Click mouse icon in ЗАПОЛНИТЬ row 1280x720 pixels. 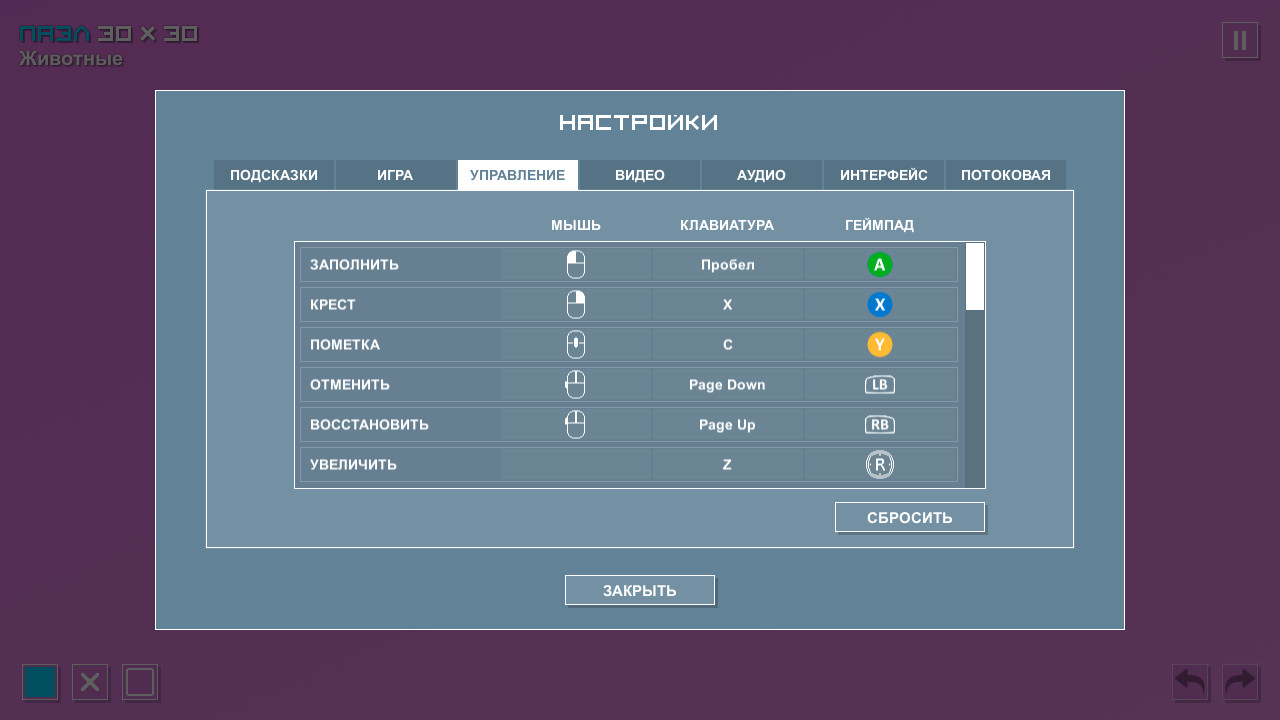coord(576,265)
